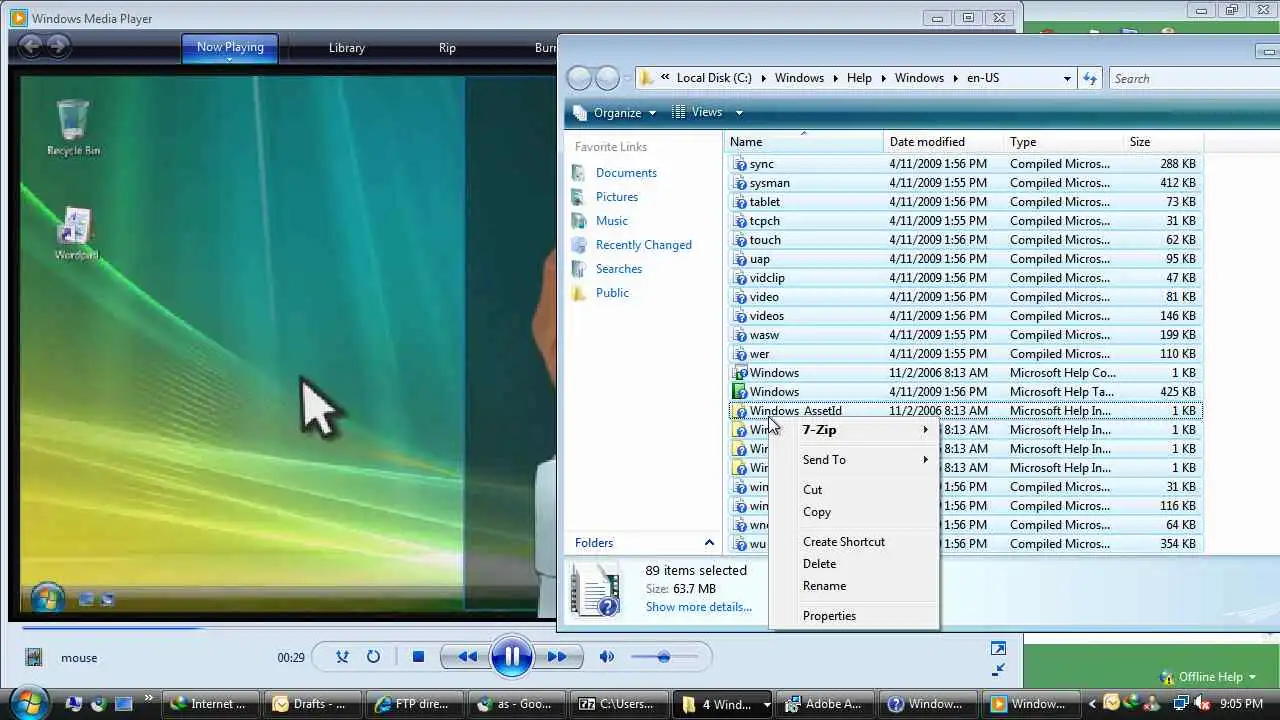
Task: Go forward in Media Player navigation
Action: [58, 45]
